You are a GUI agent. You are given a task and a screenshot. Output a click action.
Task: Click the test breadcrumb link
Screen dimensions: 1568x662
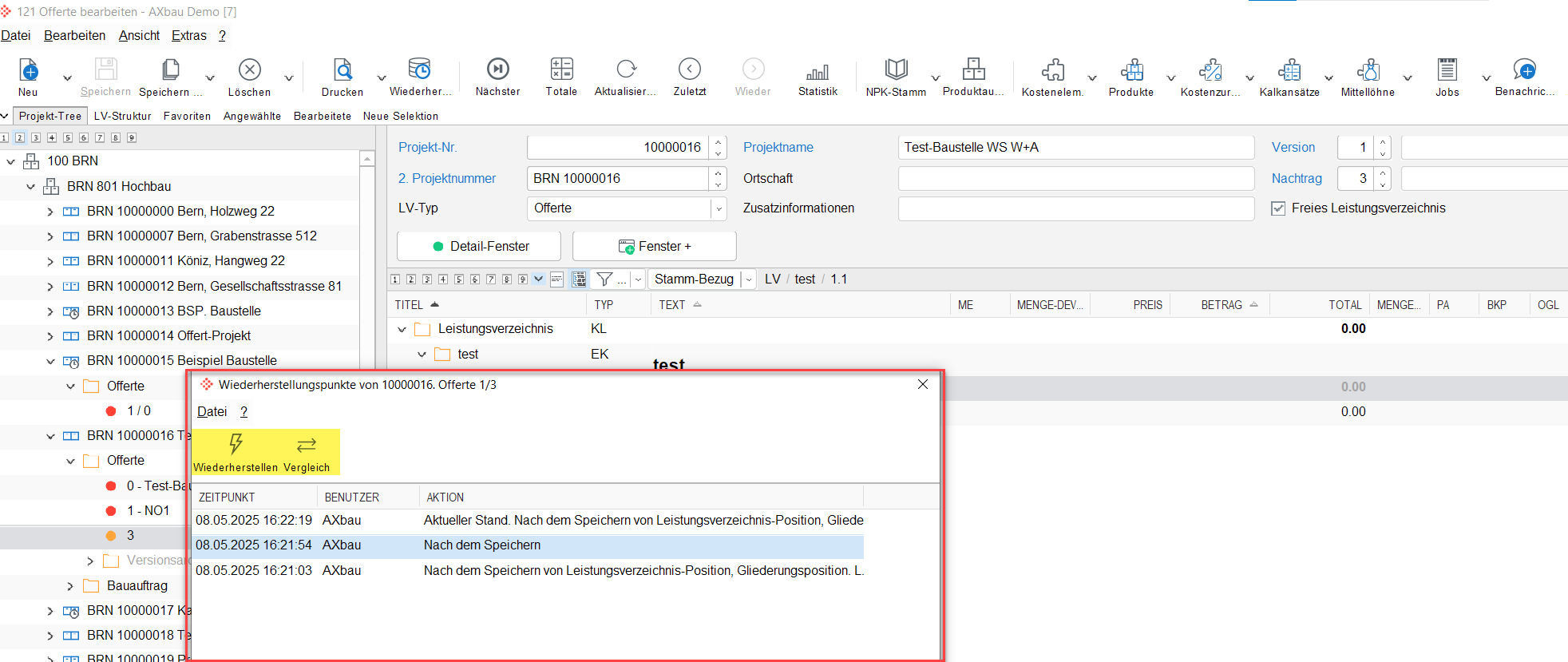(x=805, y=279)
